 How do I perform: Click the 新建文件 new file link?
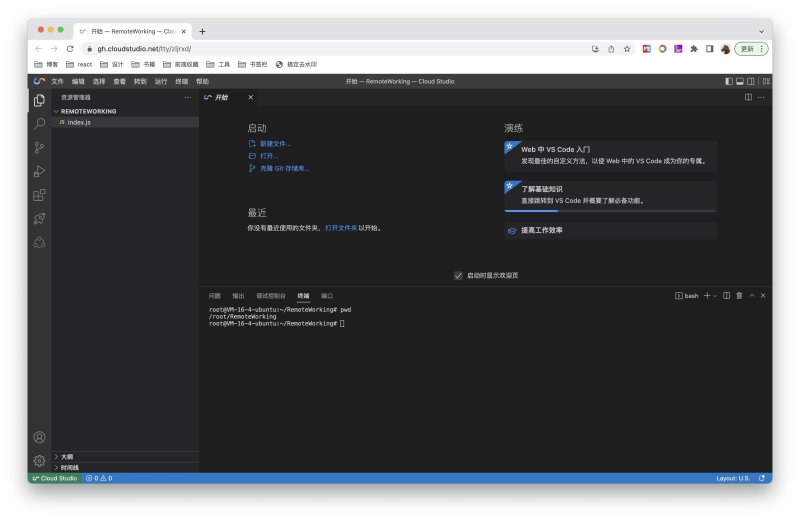[276, 144]
